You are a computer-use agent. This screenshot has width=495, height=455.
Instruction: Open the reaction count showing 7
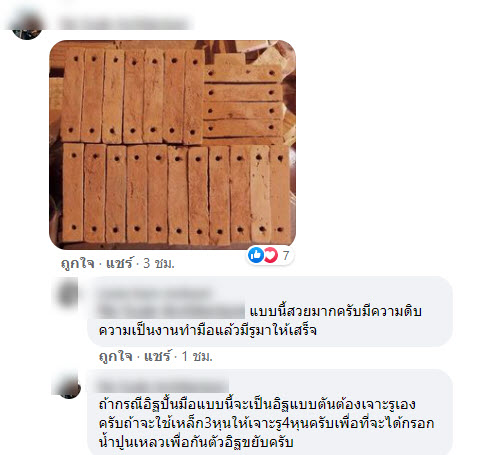286,255
